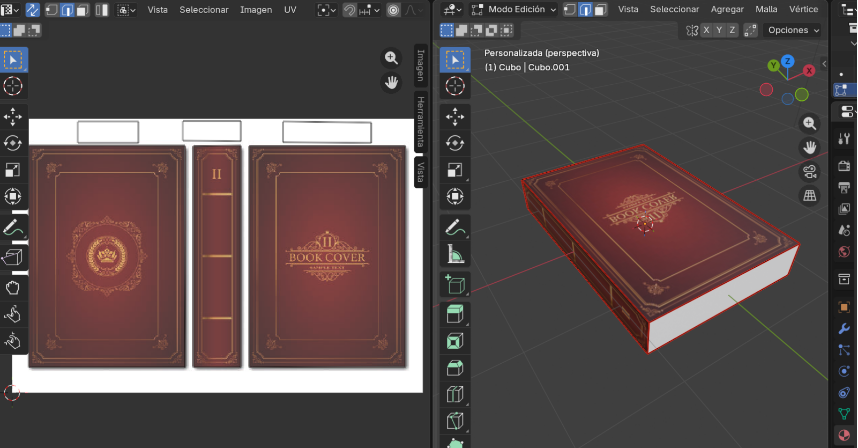Viewport: 858px width, 448px height.
Task: Choose the Extrude Region tool
Action: click(x=455, y=314)
